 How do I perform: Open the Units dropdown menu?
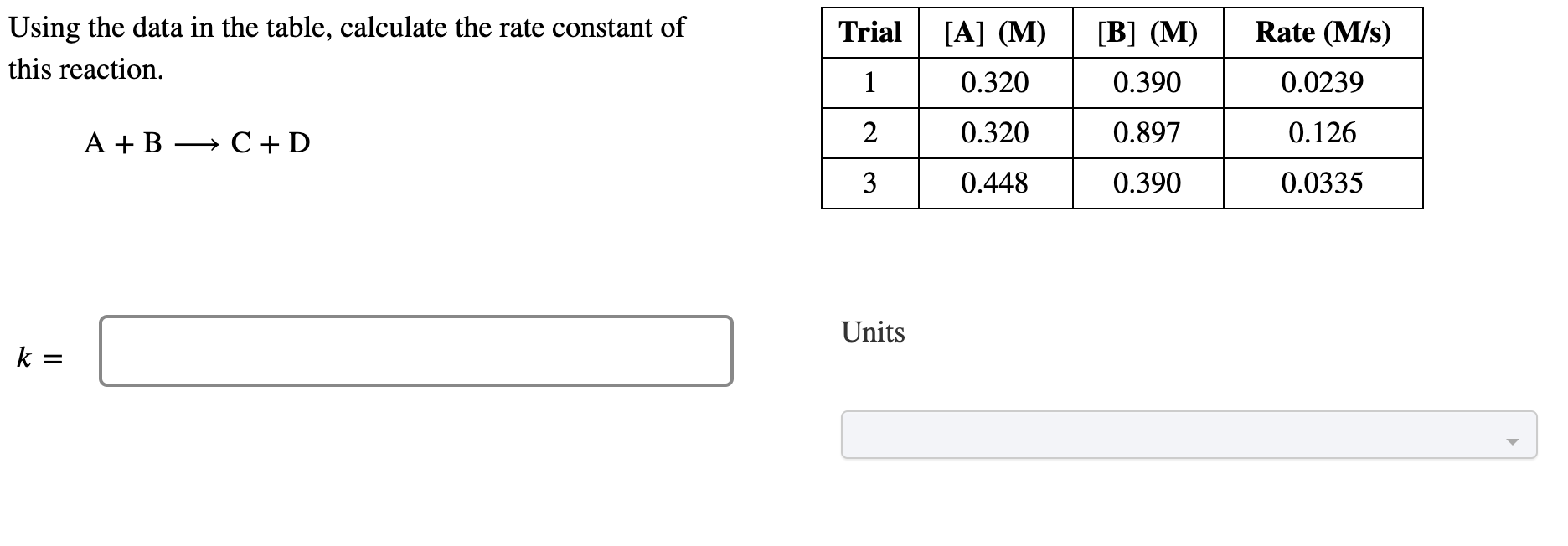tap(1188, 435)
